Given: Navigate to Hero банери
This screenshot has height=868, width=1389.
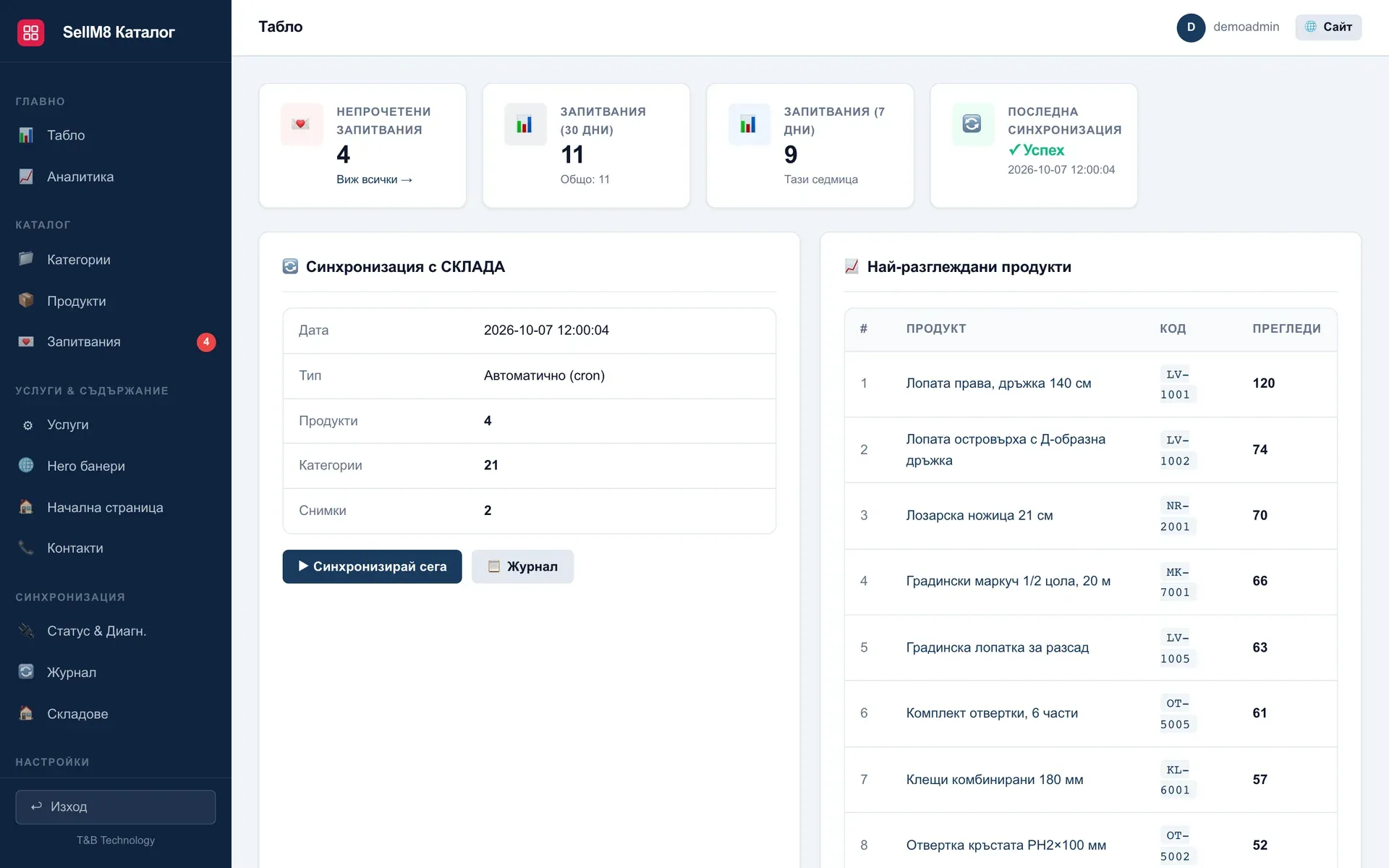Looking at the screenshot, I should (116, 466).
